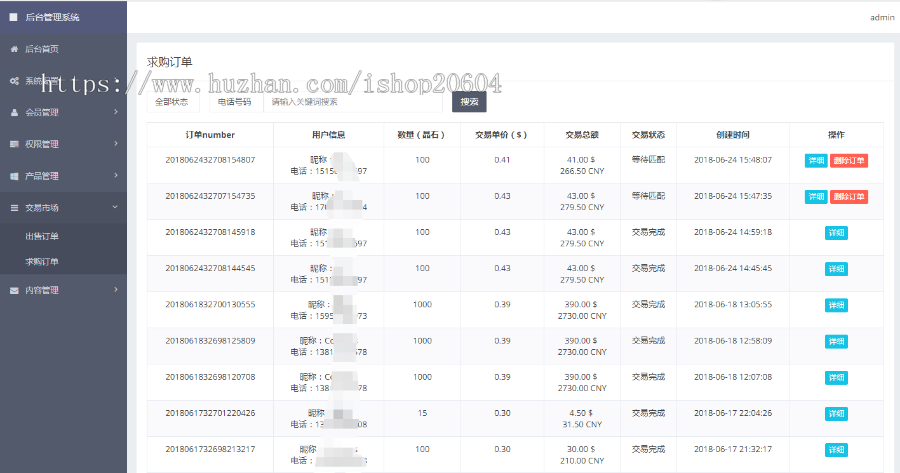Image resolution: width=900 pixels, height=473 pixels.
Task: Click the grid icon beside 产品管理
Action: [14, 176]
